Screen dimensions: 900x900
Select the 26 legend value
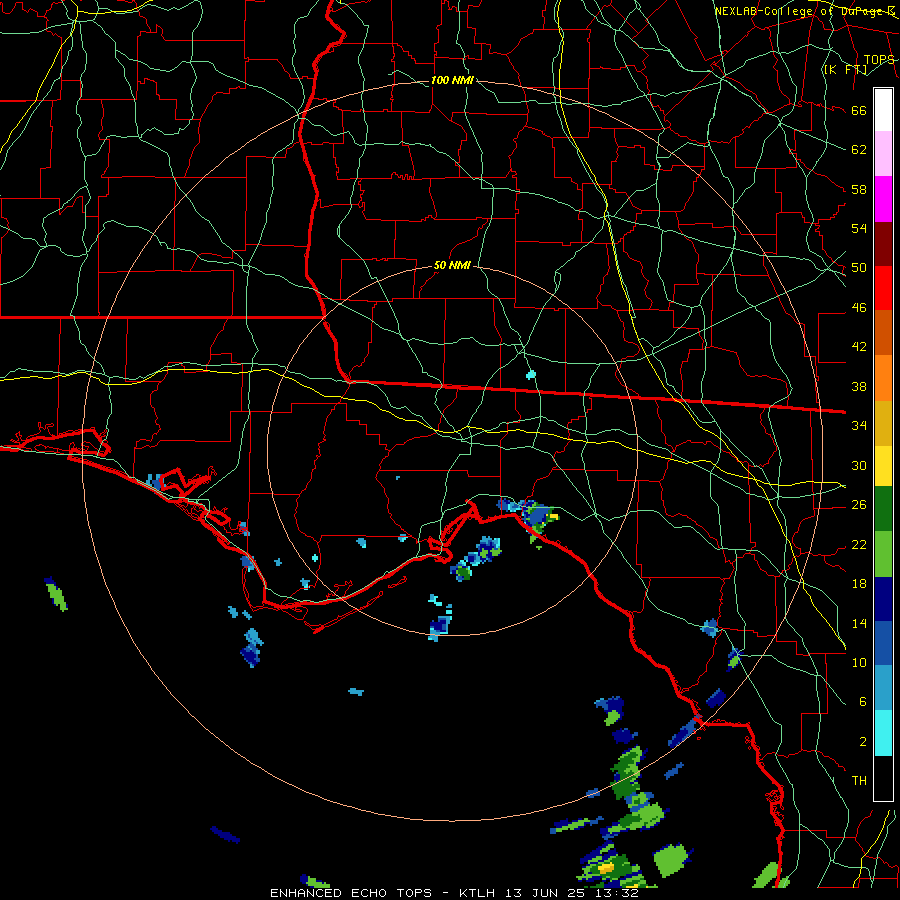point(859,505)
